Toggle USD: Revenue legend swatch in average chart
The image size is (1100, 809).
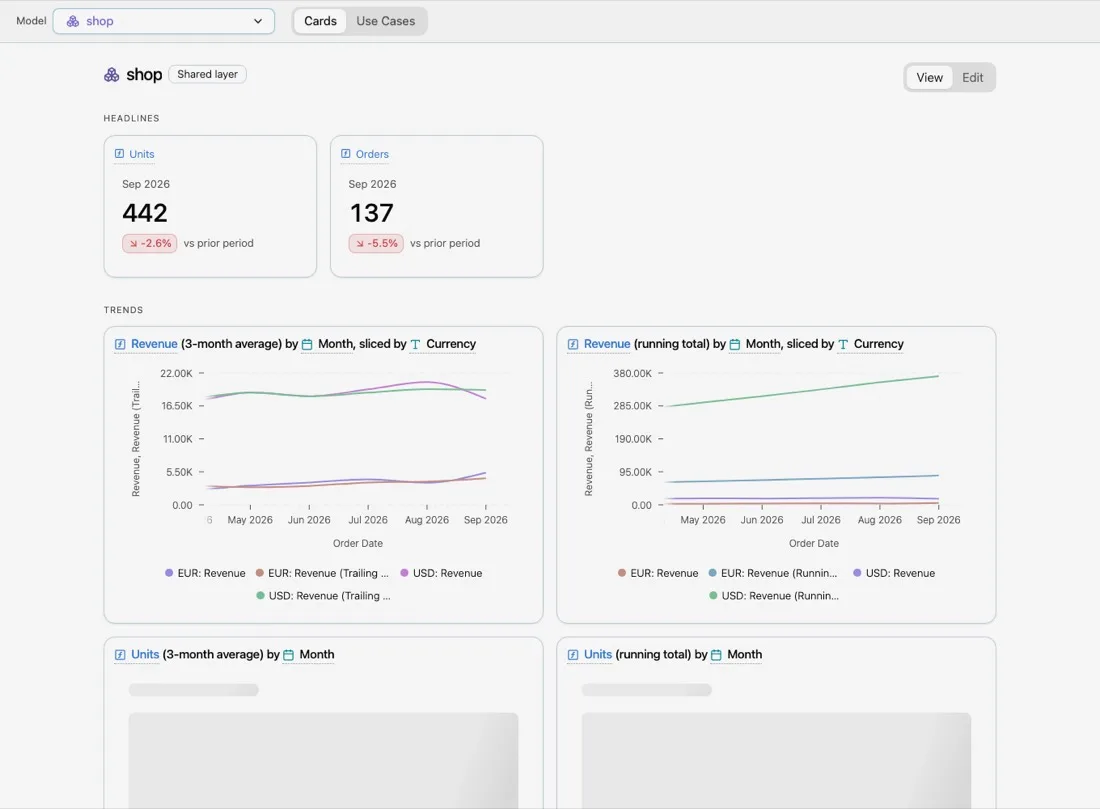coord(404,573)
